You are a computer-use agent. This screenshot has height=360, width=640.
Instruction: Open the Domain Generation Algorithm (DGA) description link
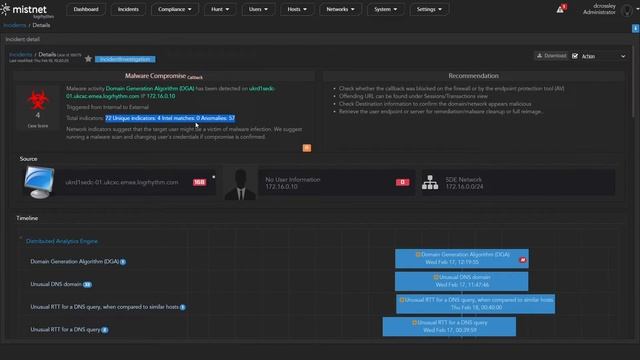coord(150,89)
